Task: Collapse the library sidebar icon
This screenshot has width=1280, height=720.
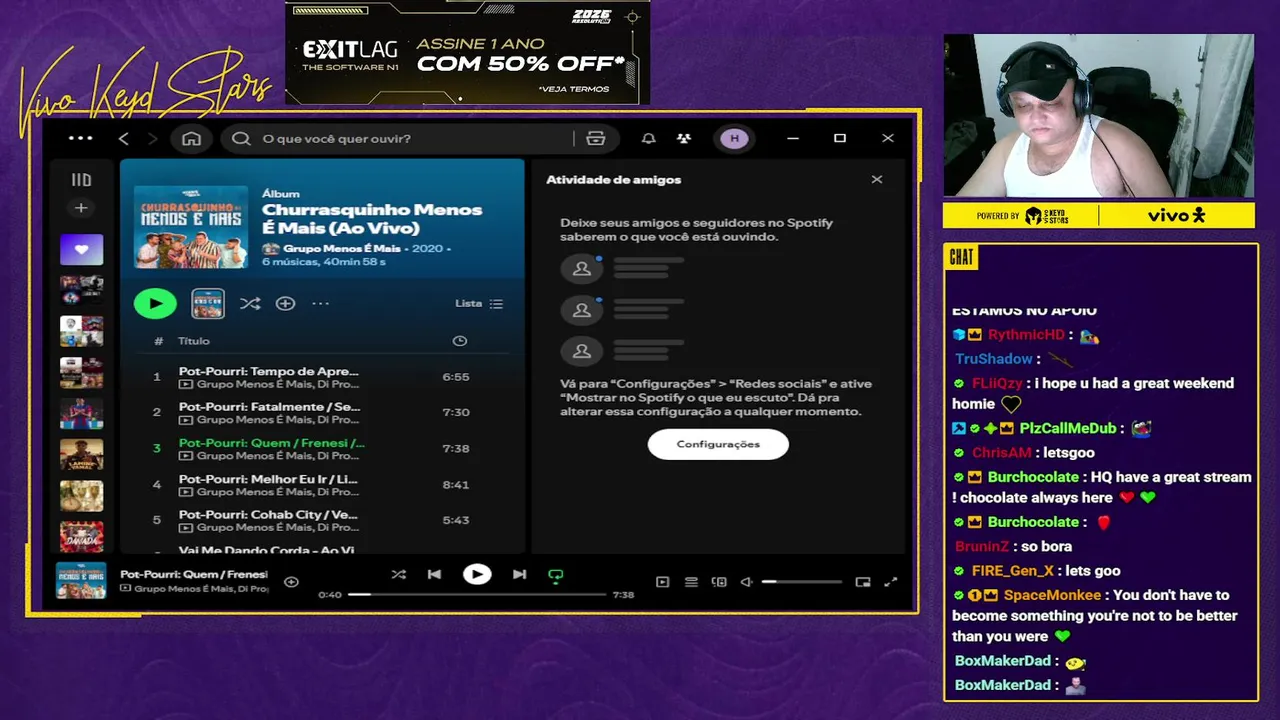Action: [81, 180]
